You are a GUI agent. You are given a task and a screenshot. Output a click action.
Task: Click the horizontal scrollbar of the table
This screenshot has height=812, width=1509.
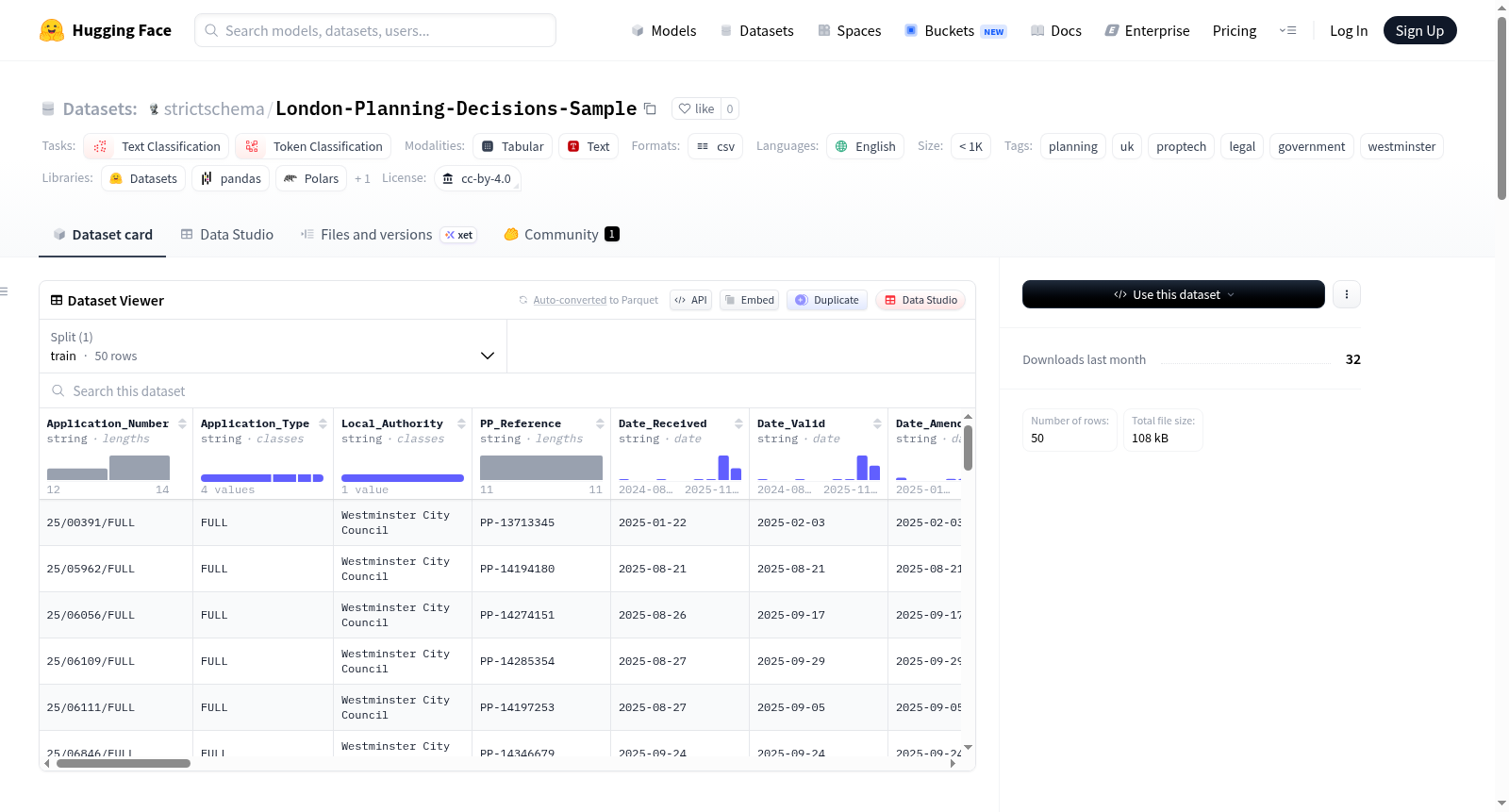(x=124, y=763)
